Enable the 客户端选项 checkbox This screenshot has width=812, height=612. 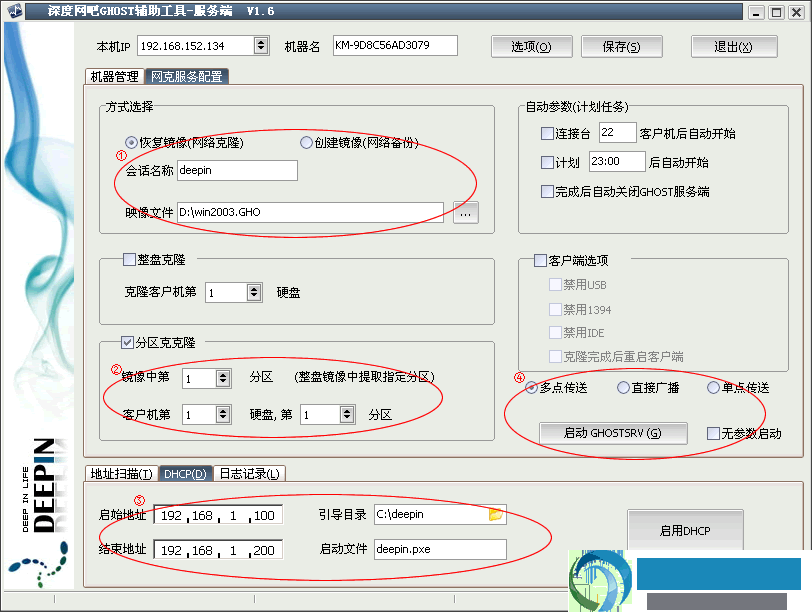pyautogui.click(x=540, y=260)
